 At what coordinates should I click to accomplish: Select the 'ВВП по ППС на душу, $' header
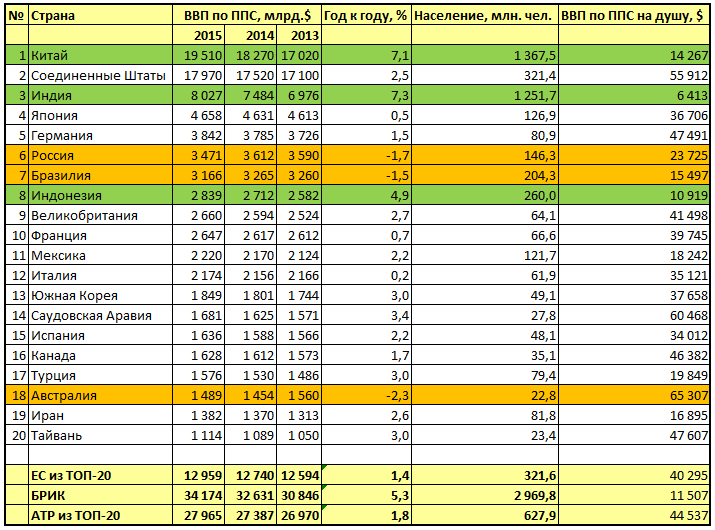click(x=634, y=15)
